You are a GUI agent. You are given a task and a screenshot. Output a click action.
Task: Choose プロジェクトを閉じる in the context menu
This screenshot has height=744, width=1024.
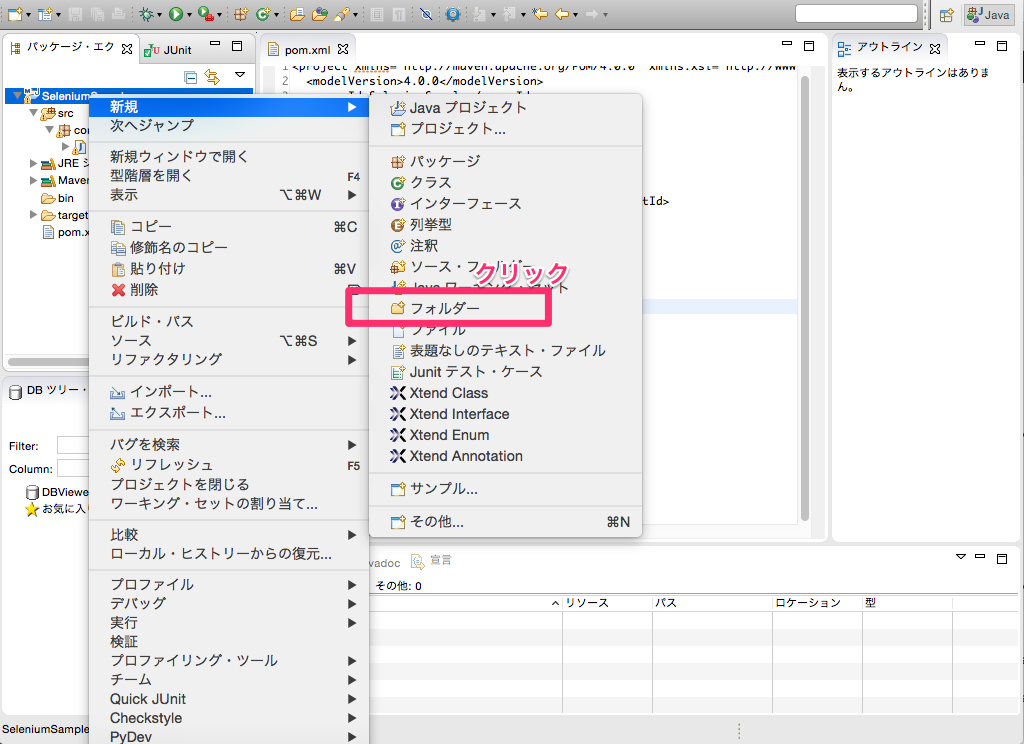[229, 485]
